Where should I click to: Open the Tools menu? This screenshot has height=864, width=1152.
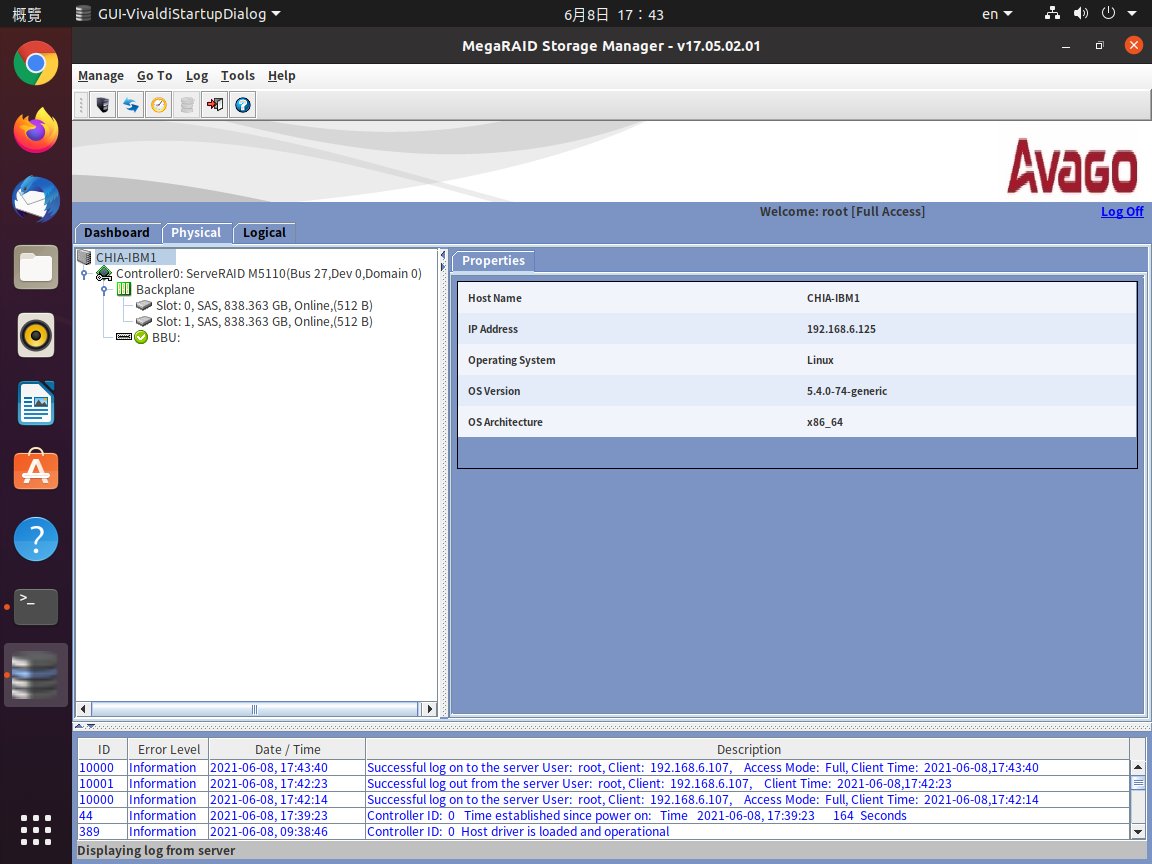(237, 76)
